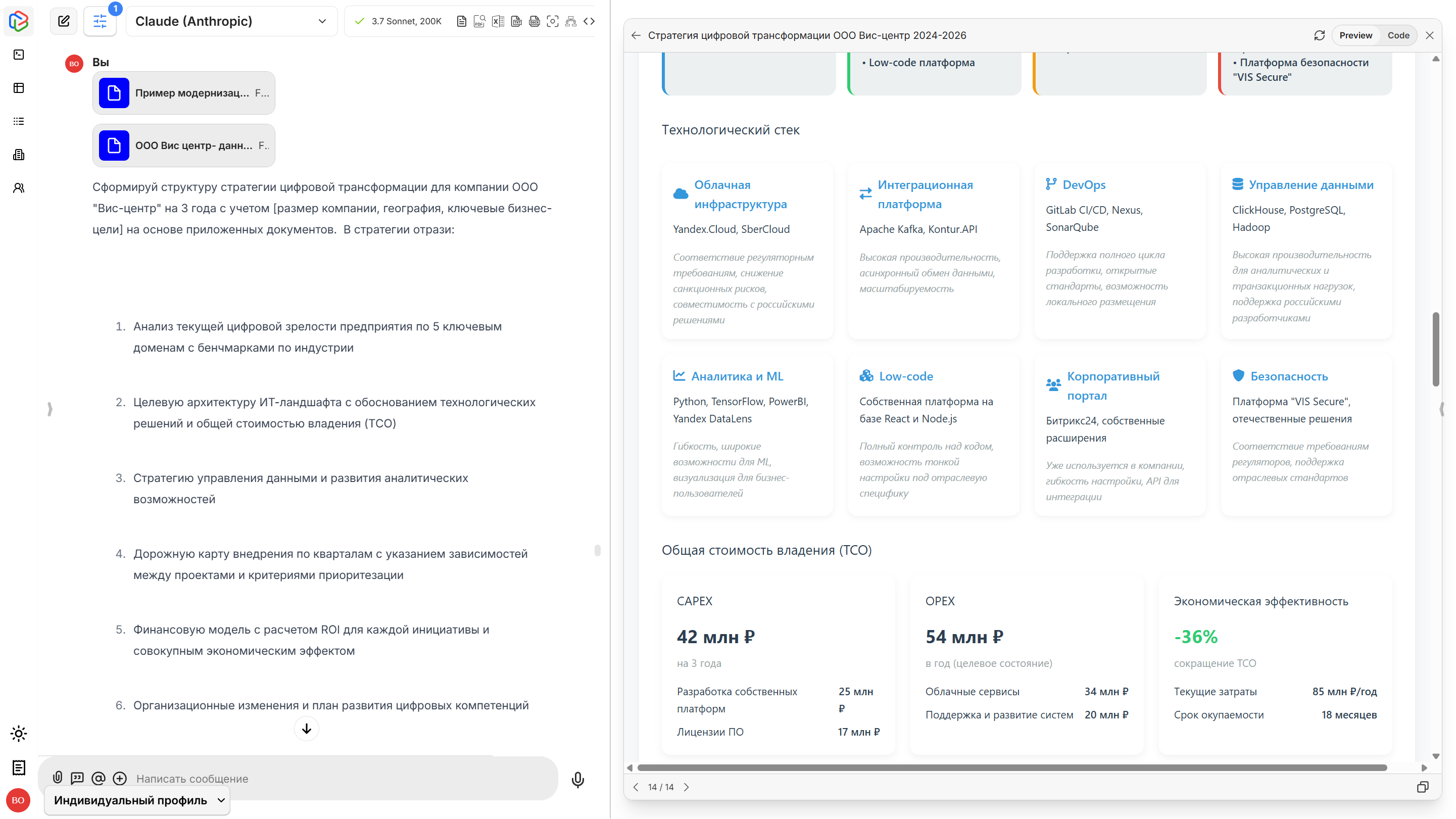
Task: Click the 'Low-code' card heading
Action: point(905,376)
